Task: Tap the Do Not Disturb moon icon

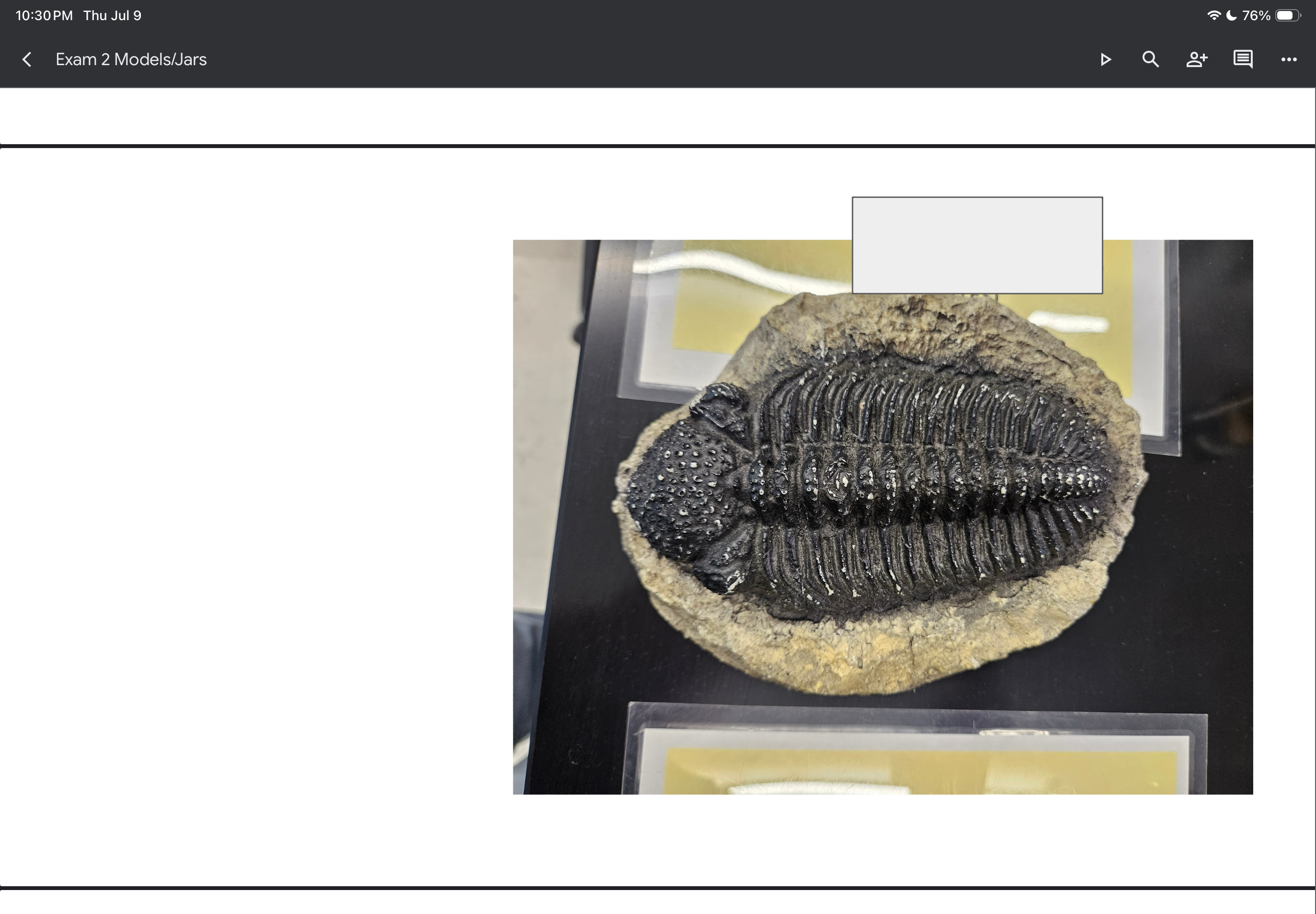Action: [x=1231, y=15]
